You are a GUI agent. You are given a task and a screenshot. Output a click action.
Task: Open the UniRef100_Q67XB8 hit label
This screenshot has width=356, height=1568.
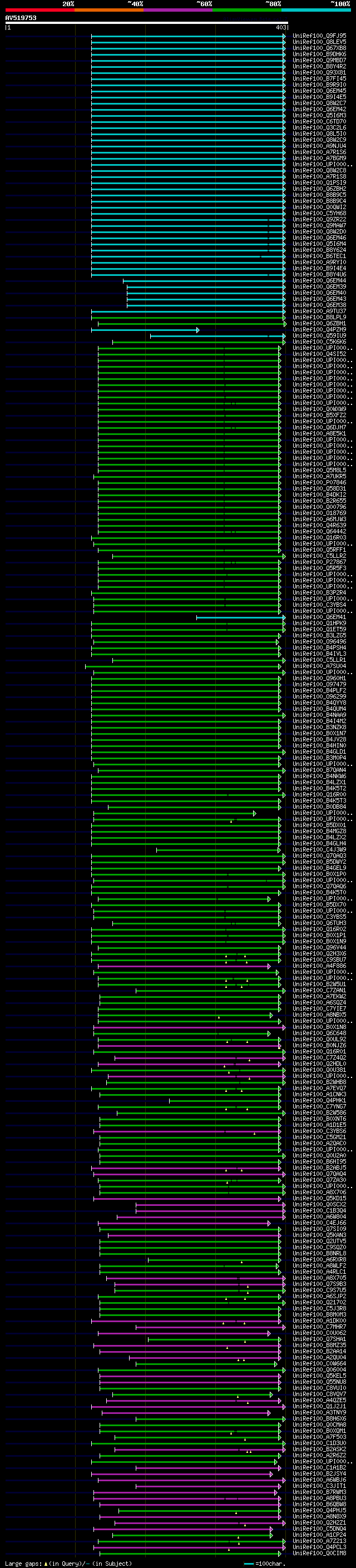tap(319, 48)
